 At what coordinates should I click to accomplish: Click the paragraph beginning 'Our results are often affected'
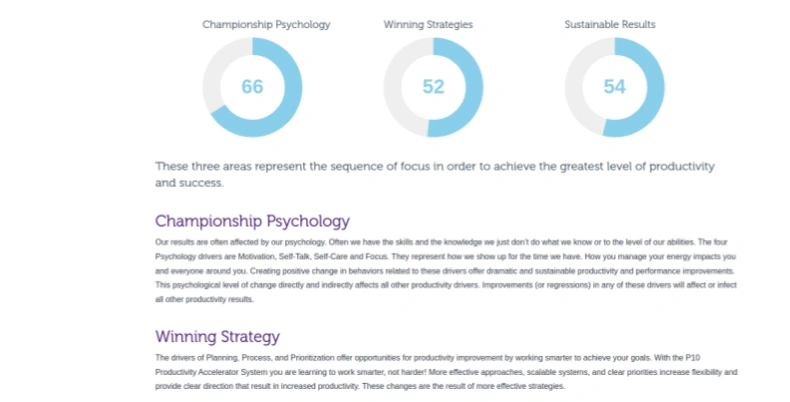pyautogui.click(x=446, y=271)
